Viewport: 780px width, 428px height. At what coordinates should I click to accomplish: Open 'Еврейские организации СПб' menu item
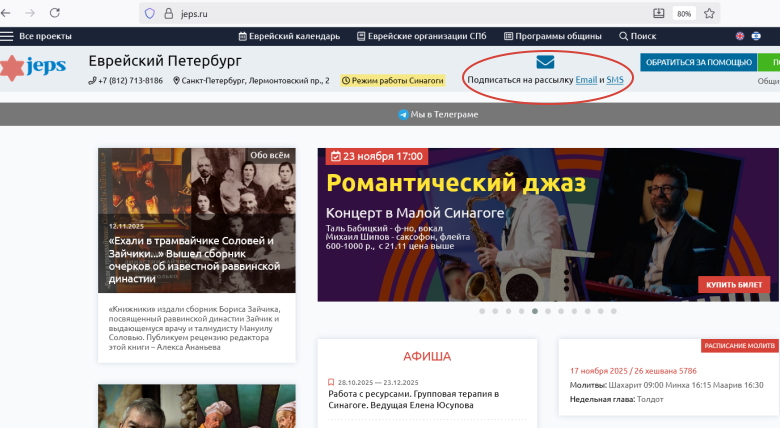tap(422, 36)
